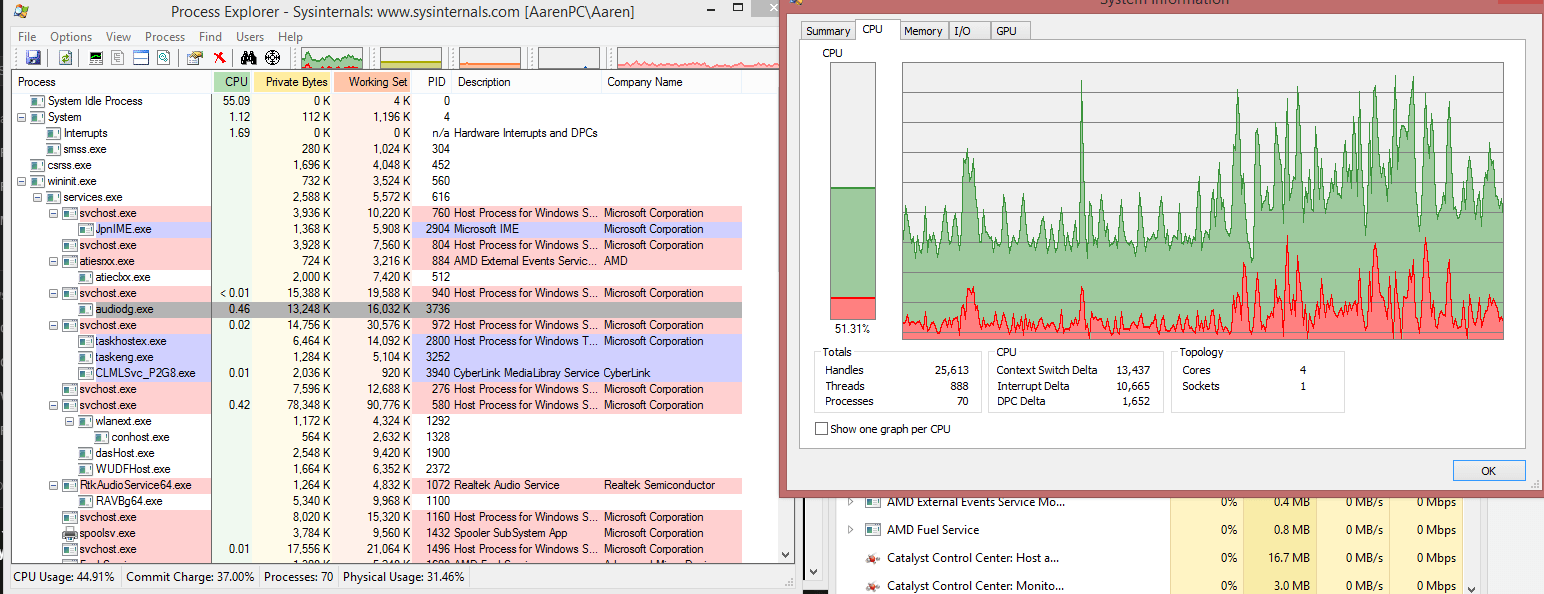Collapse the System process entry
Screen dimensions: 1544x594
pyautogui.click(x=22, y=117)
